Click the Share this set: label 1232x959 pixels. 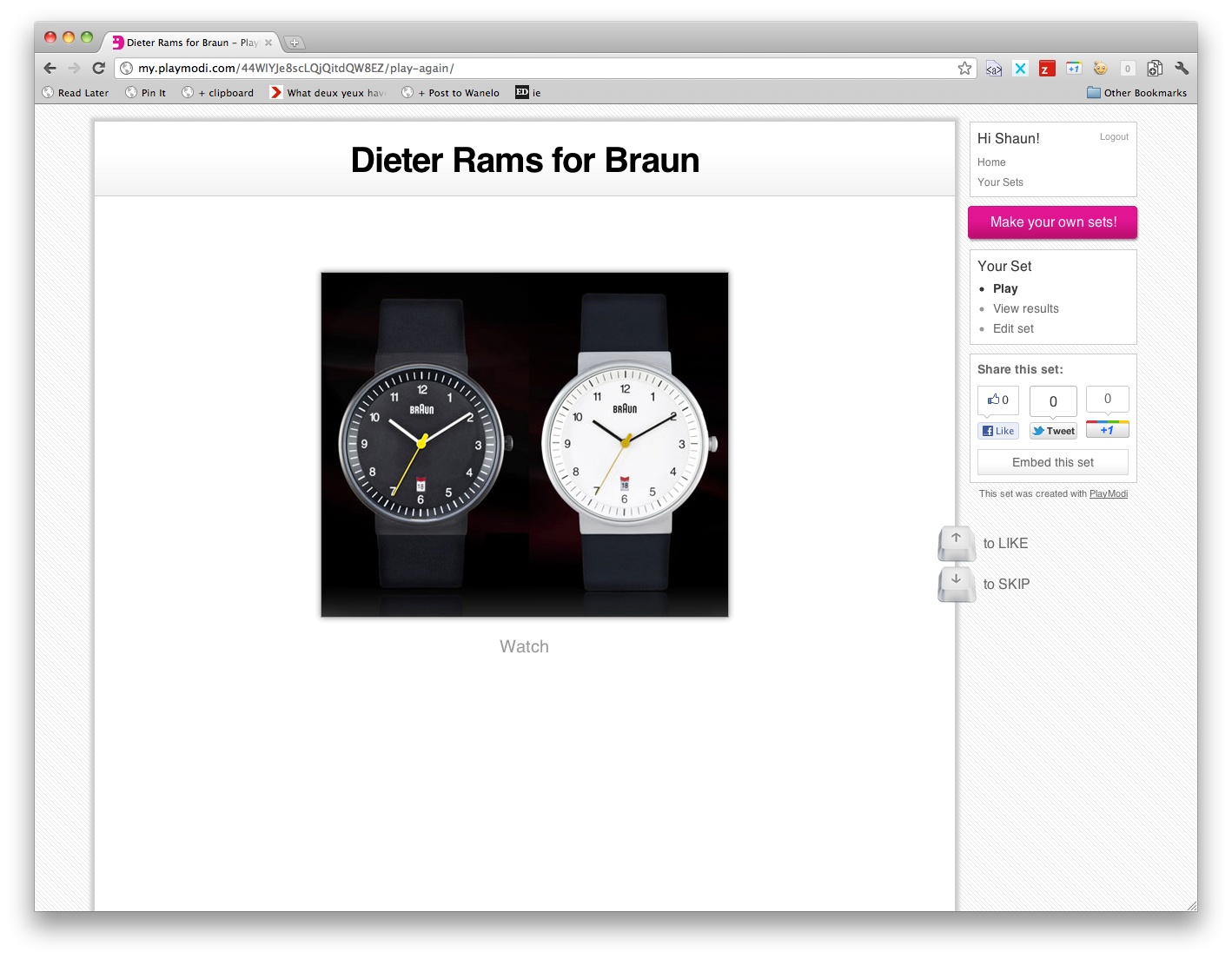tap(1020, 369)
